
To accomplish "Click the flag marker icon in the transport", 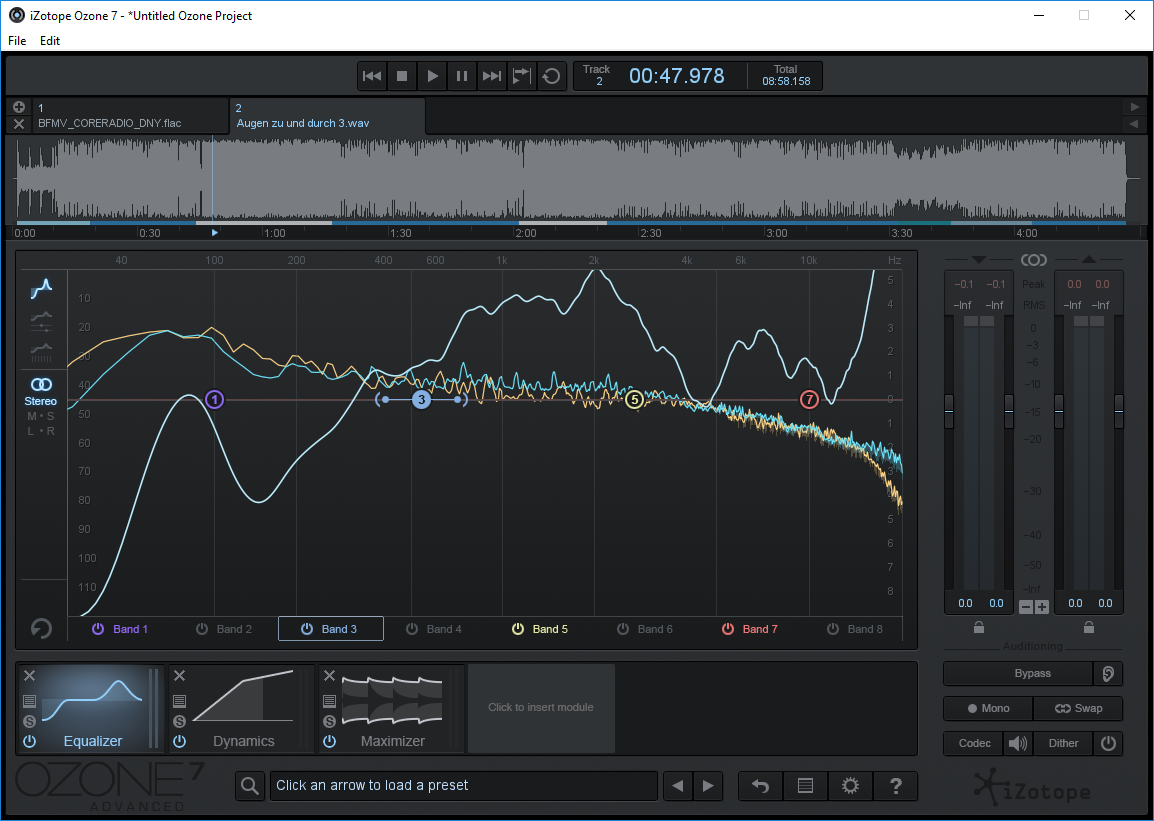I will click(x=522, y=76).
